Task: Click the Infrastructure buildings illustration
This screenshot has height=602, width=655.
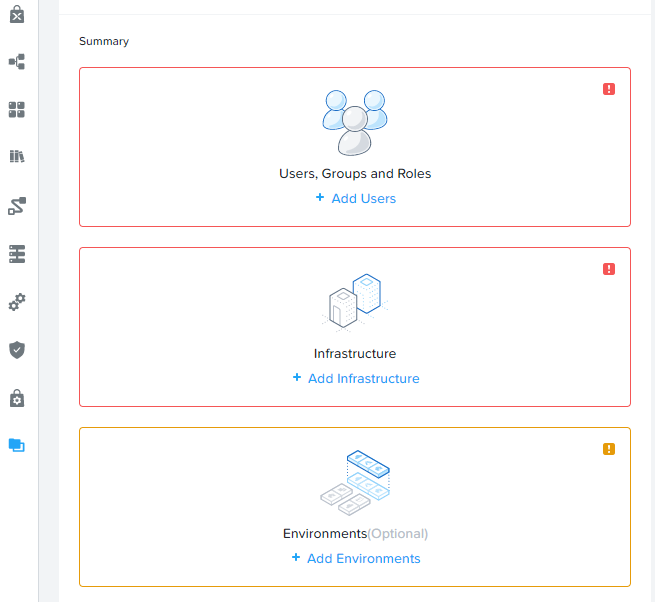Action: [355, 302]
